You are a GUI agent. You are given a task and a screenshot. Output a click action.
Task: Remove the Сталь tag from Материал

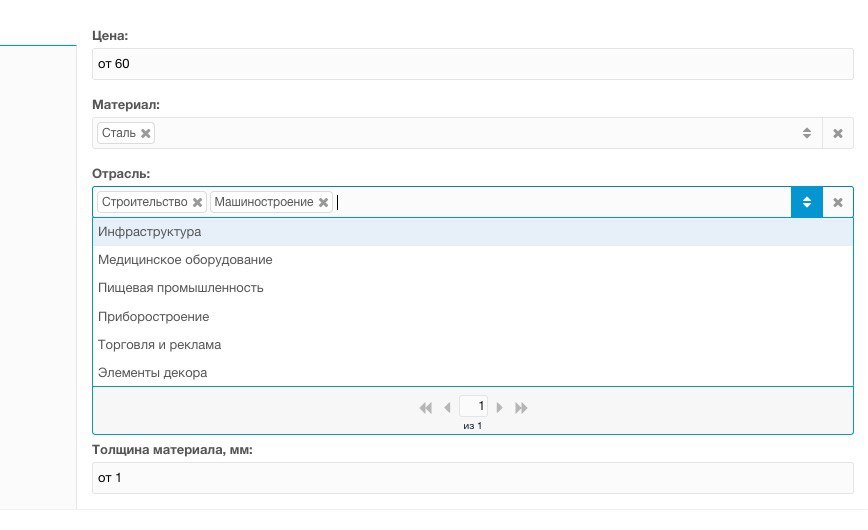(x=146, y=133)
